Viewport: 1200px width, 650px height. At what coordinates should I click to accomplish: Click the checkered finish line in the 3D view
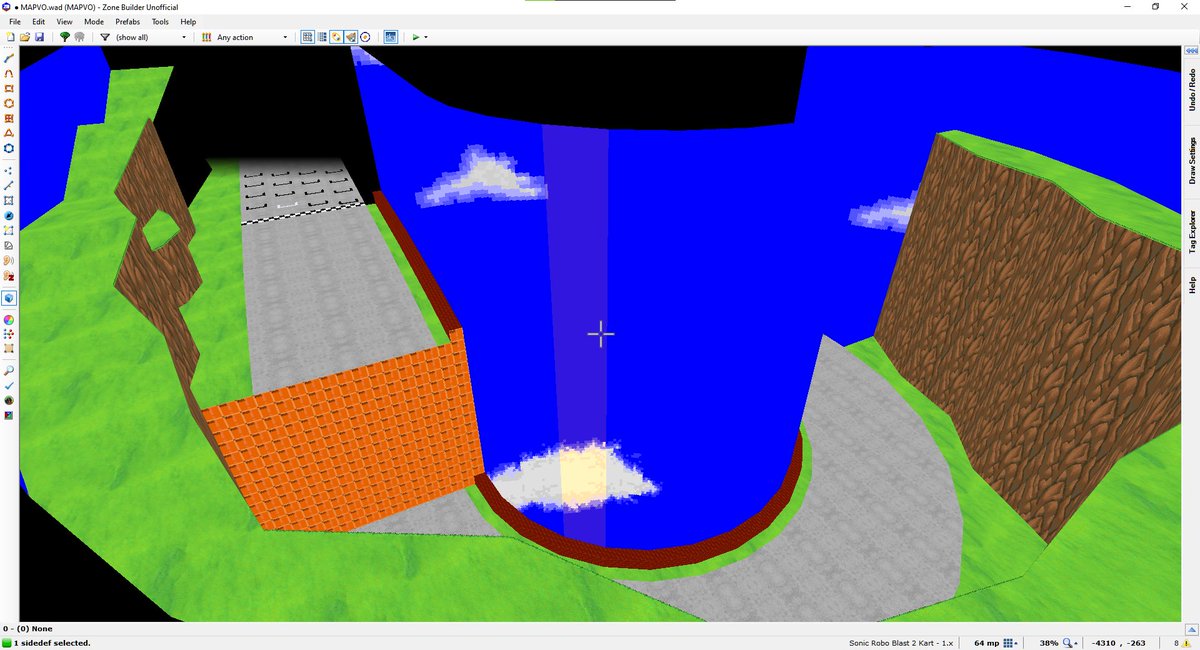pos(304,214)
